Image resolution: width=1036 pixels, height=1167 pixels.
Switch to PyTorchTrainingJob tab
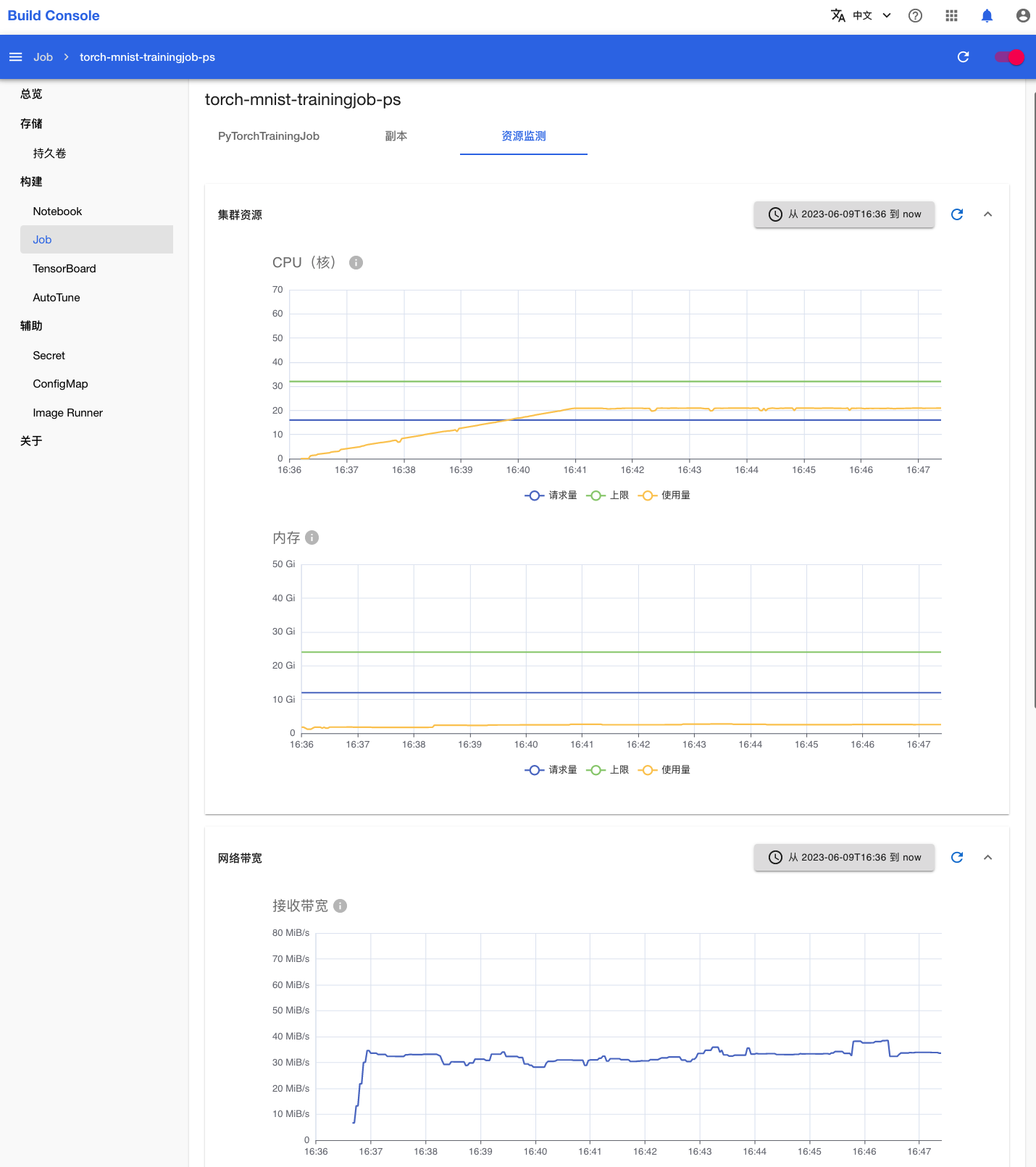(x=269, y=136)
